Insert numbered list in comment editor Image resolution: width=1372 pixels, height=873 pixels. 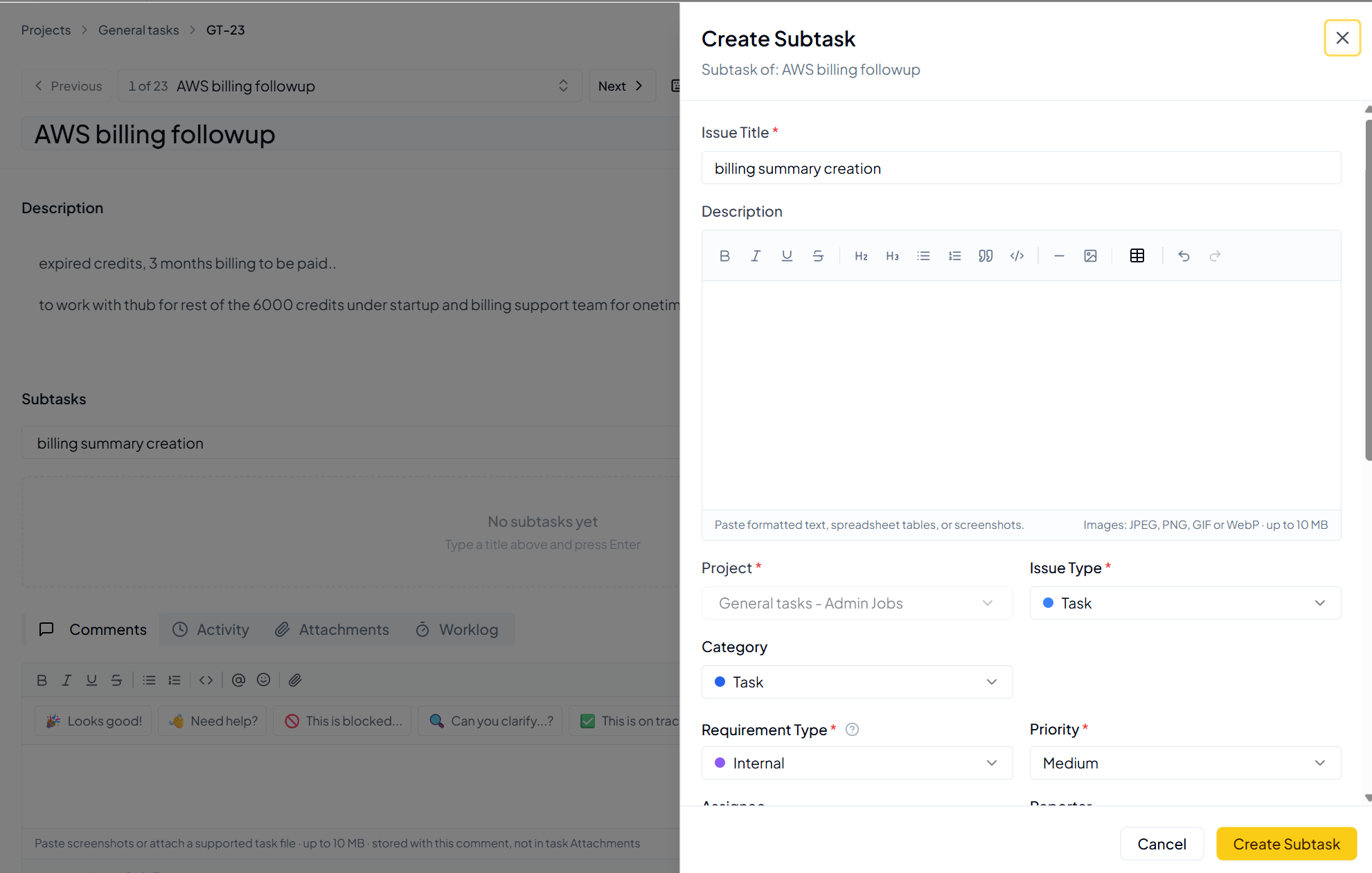pos(174,681)
